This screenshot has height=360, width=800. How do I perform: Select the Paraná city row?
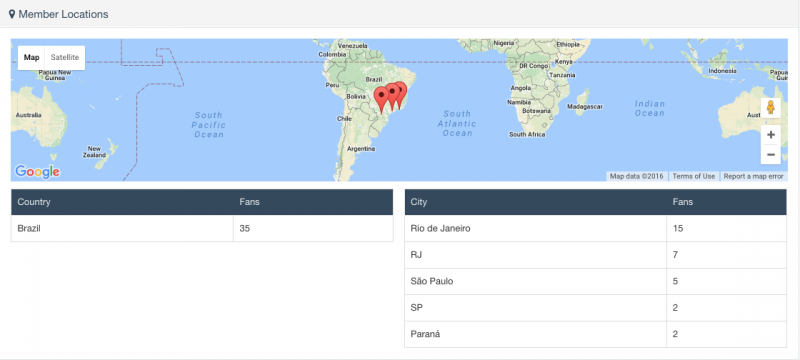click(595, 335)
